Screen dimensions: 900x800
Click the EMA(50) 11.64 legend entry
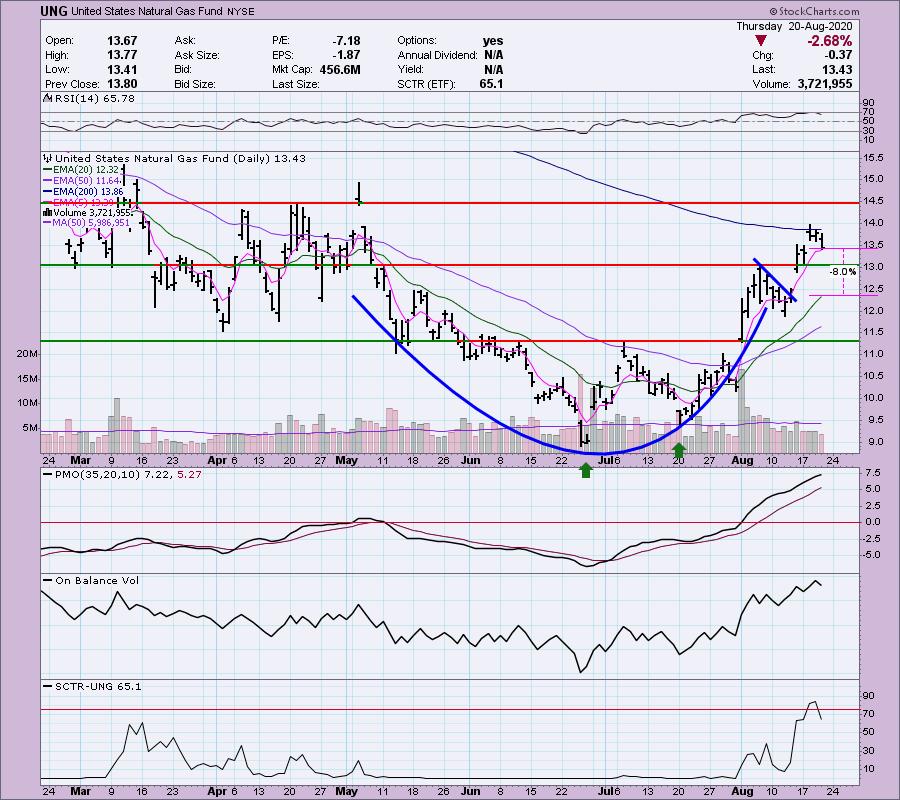pyautogui.click(x=86, y=181)
